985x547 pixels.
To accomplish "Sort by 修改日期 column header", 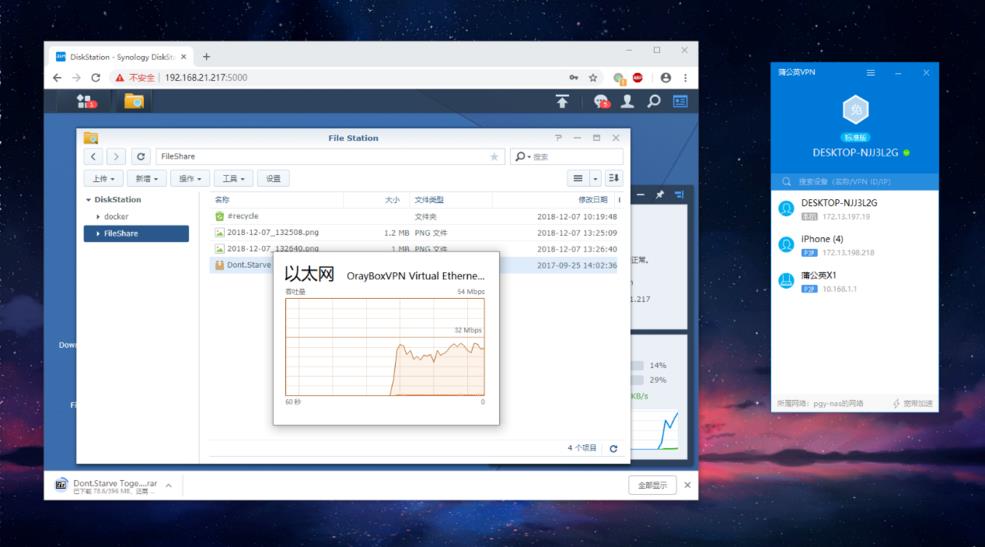I will (593, 200).
